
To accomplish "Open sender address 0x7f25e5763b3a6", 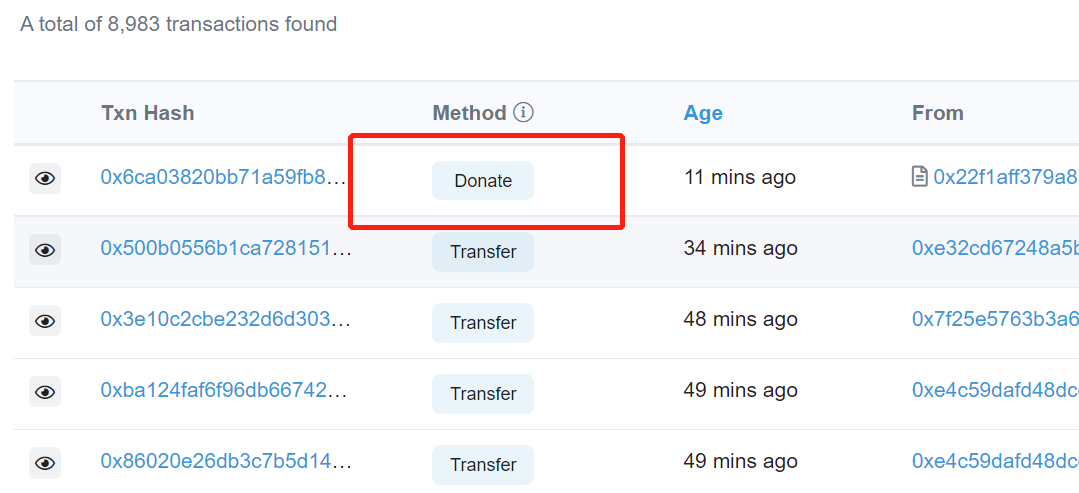I will [x=995, y=319].
